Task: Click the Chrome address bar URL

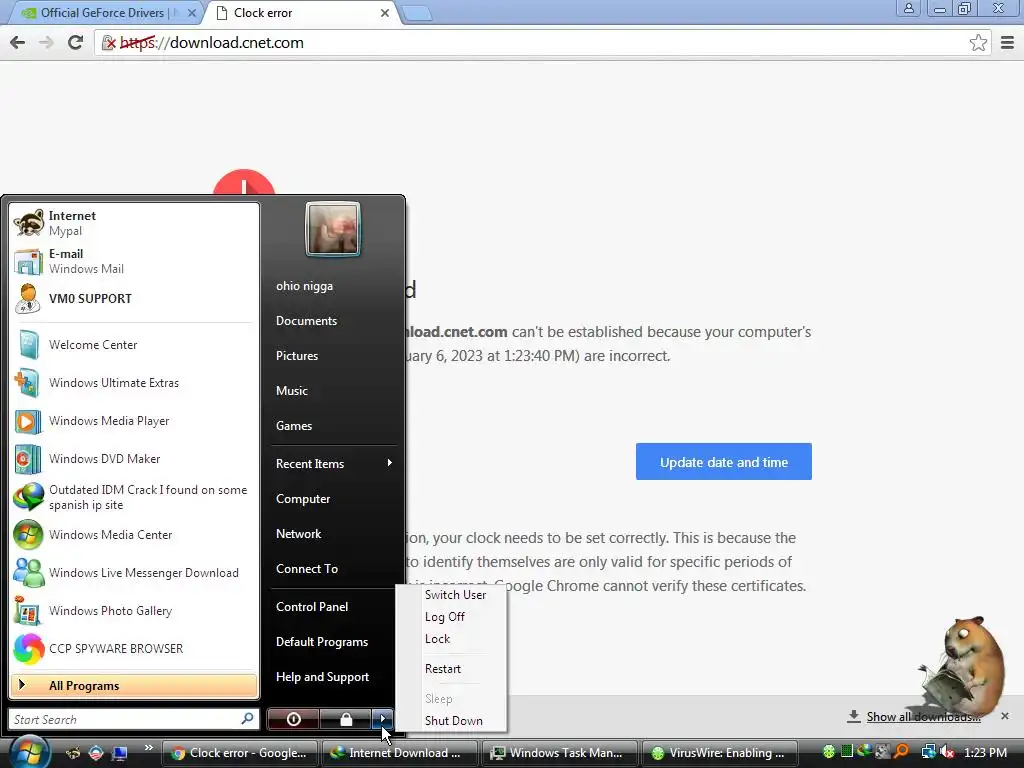Action: click(212, 43)
